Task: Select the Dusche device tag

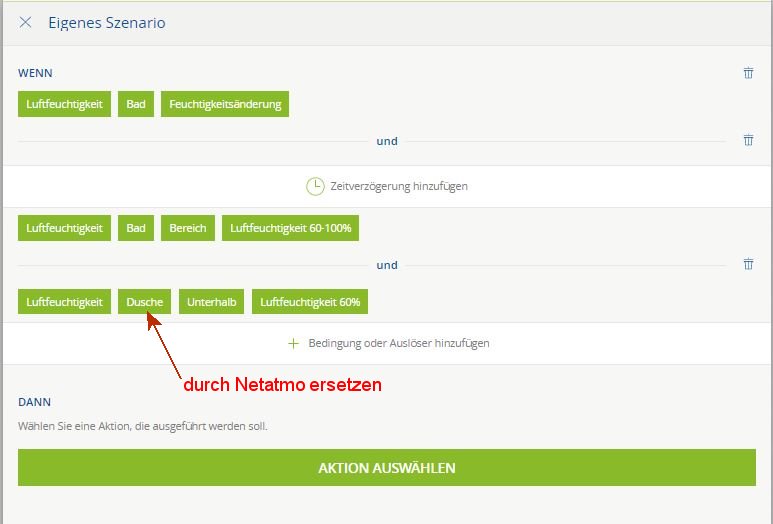Action: (x=144, y=302)
